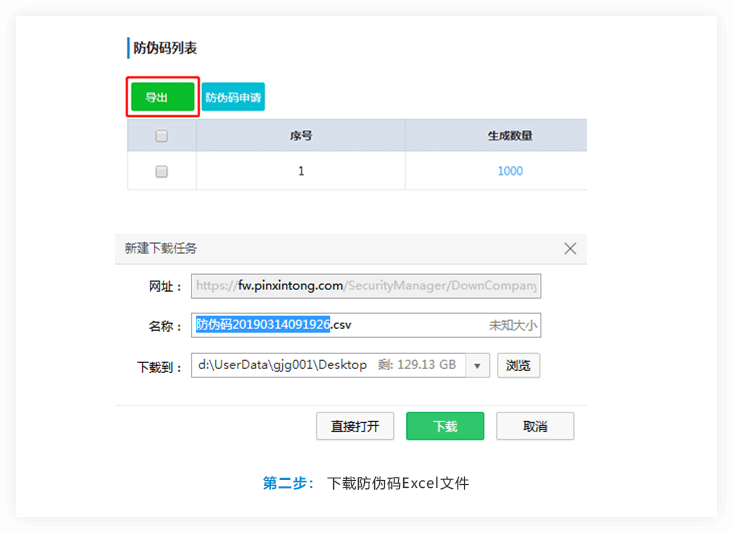Click the 取消 cancel button
The height and width of the screenshot is (533, 733).
click(x=535, y=426)
